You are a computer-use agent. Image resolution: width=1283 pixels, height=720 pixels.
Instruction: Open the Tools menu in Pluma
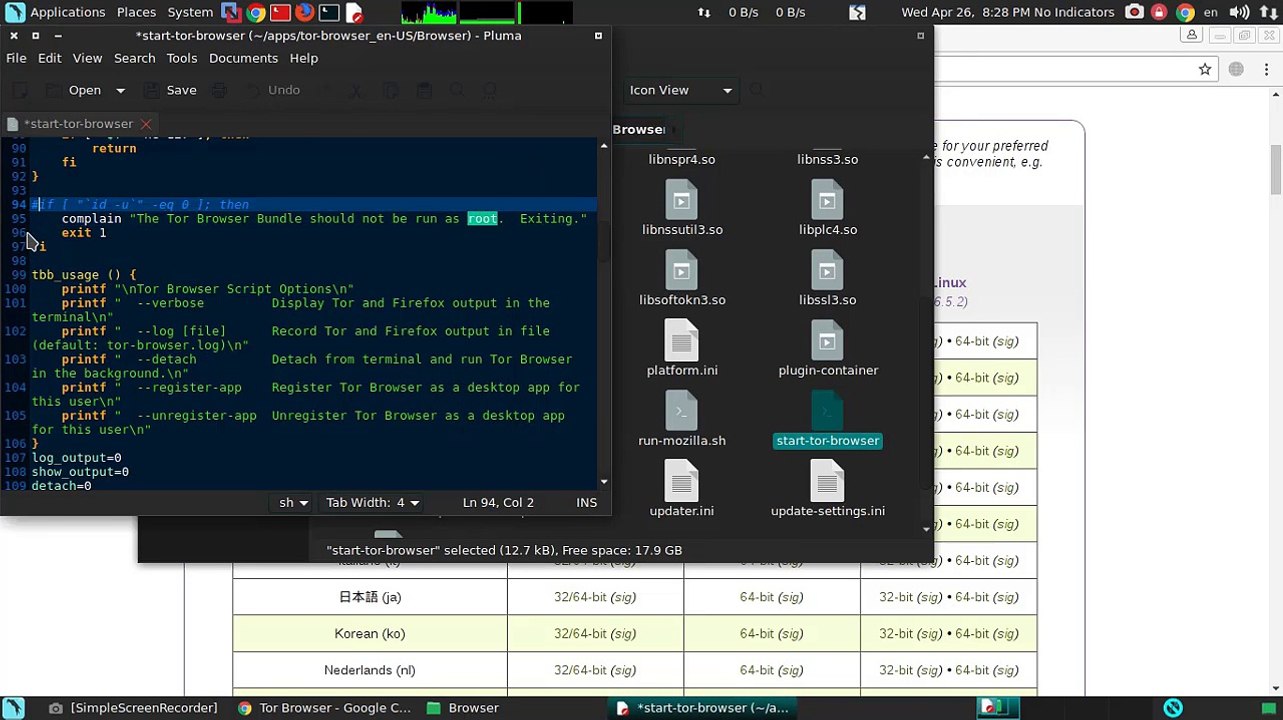click(x=181, y=58)
